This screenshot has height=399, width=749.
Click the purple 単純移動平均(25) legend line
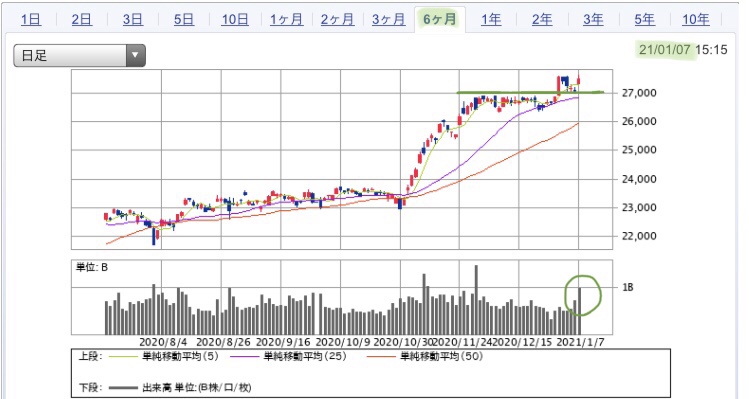pos(246,356)
